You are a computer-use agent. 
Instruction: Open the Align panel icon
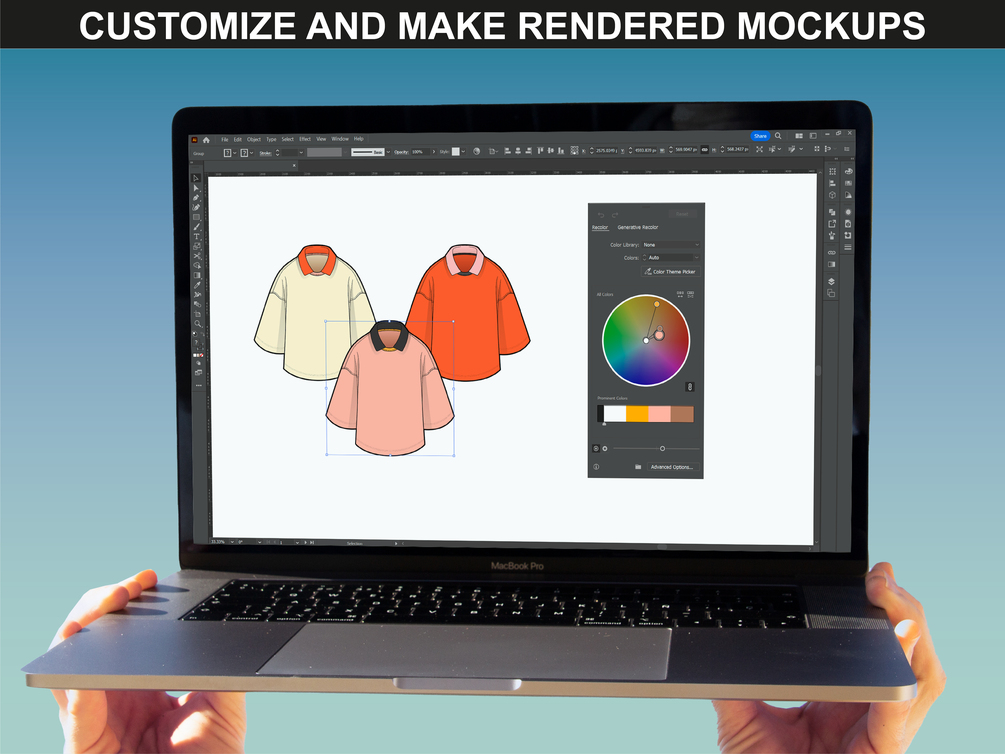tap(832, 183)
